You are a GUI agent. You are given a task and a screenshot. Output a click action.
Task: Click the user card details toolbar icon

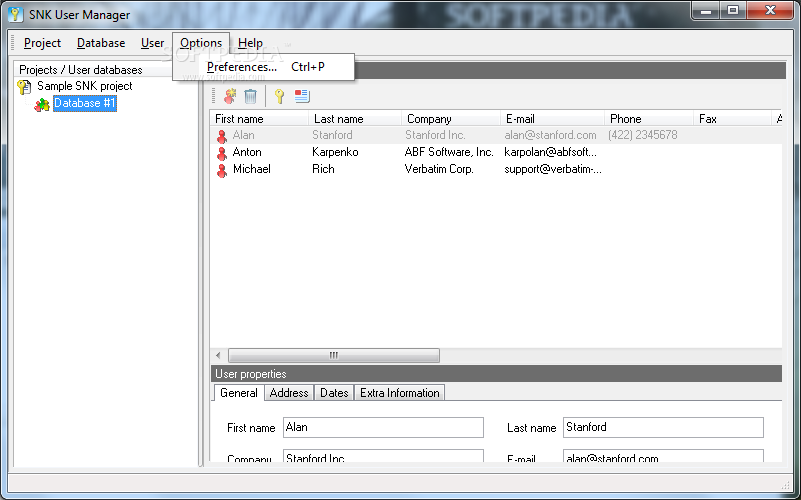(302, 96)
